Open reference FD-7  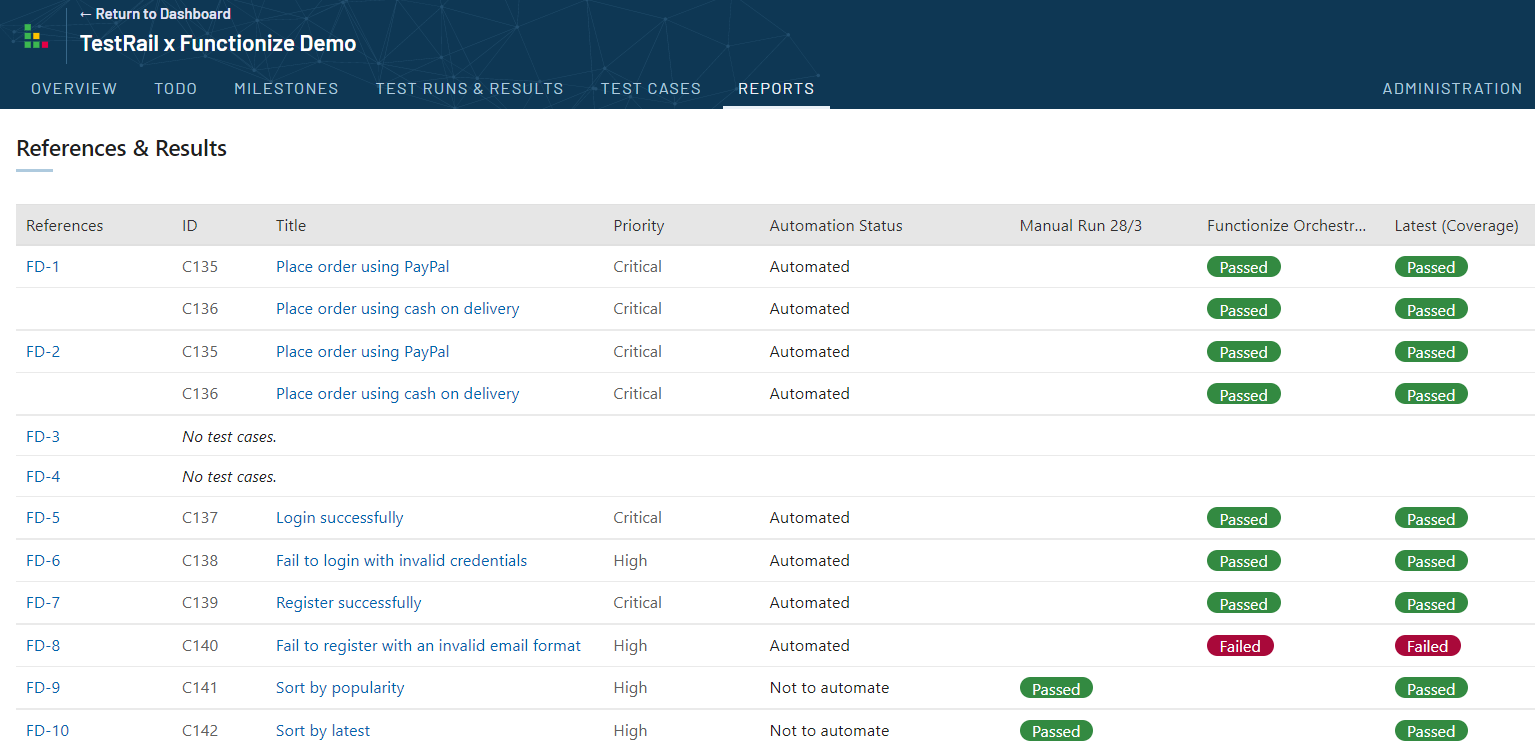point(43,603)
